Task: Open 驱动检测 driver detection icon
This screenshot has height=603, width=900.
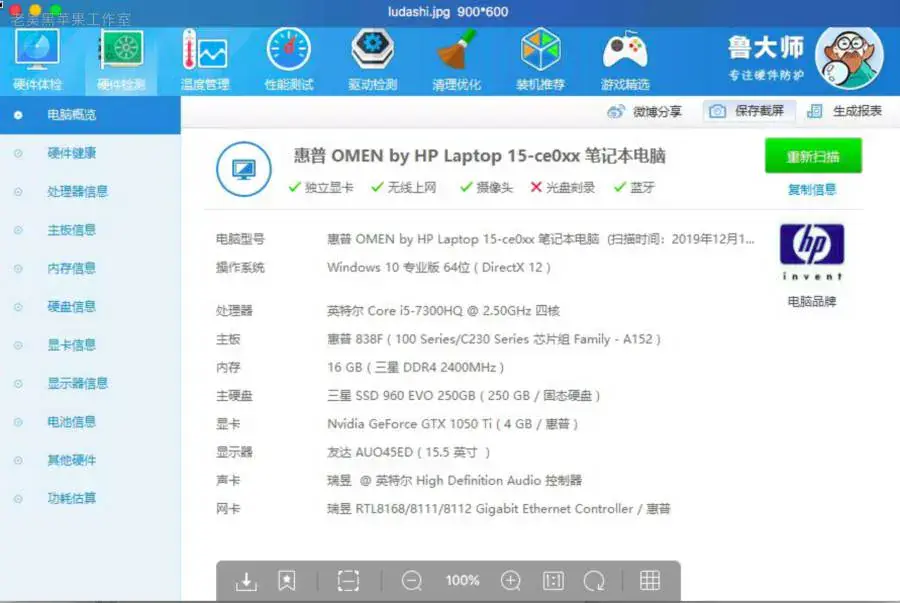Action: [x=373, y=60]
